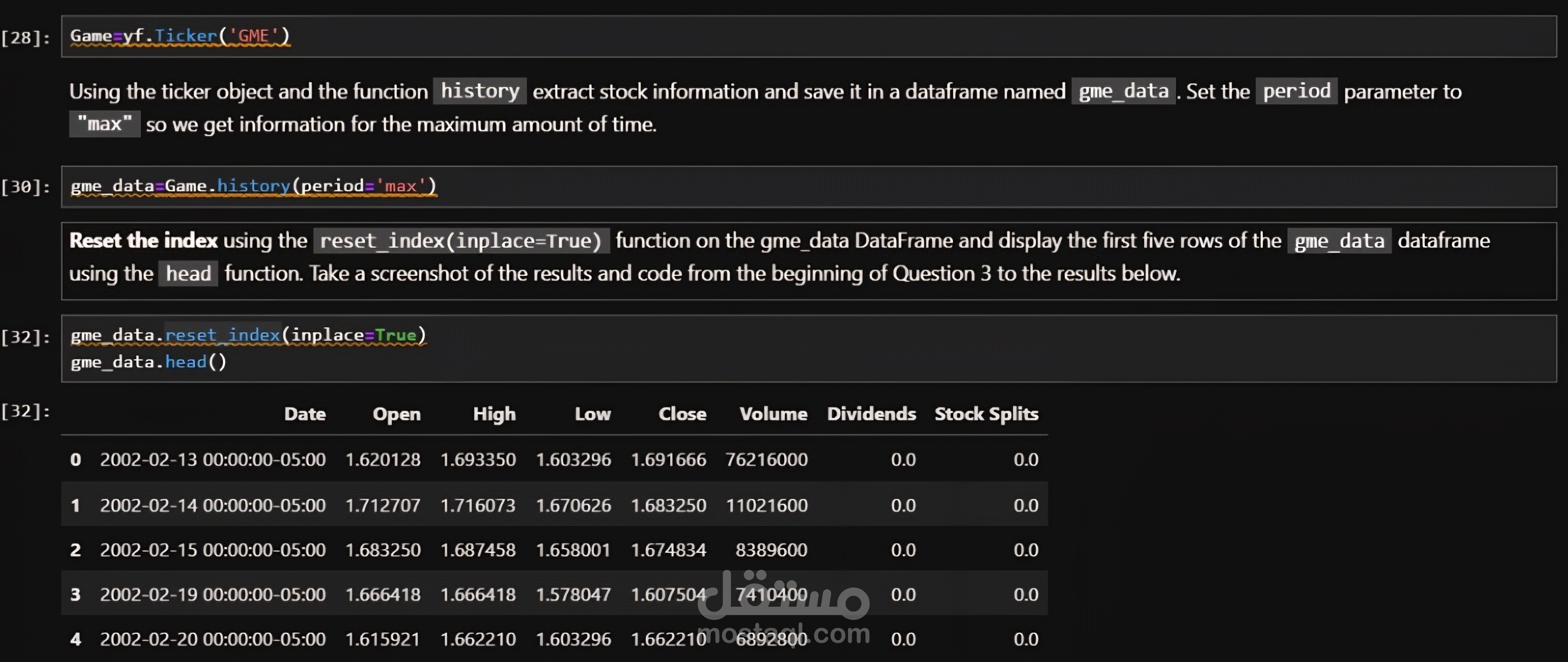Screen dimensions: 1568x662
Task: Click the Low value 1.658001
Action: (x=573, y=550)
